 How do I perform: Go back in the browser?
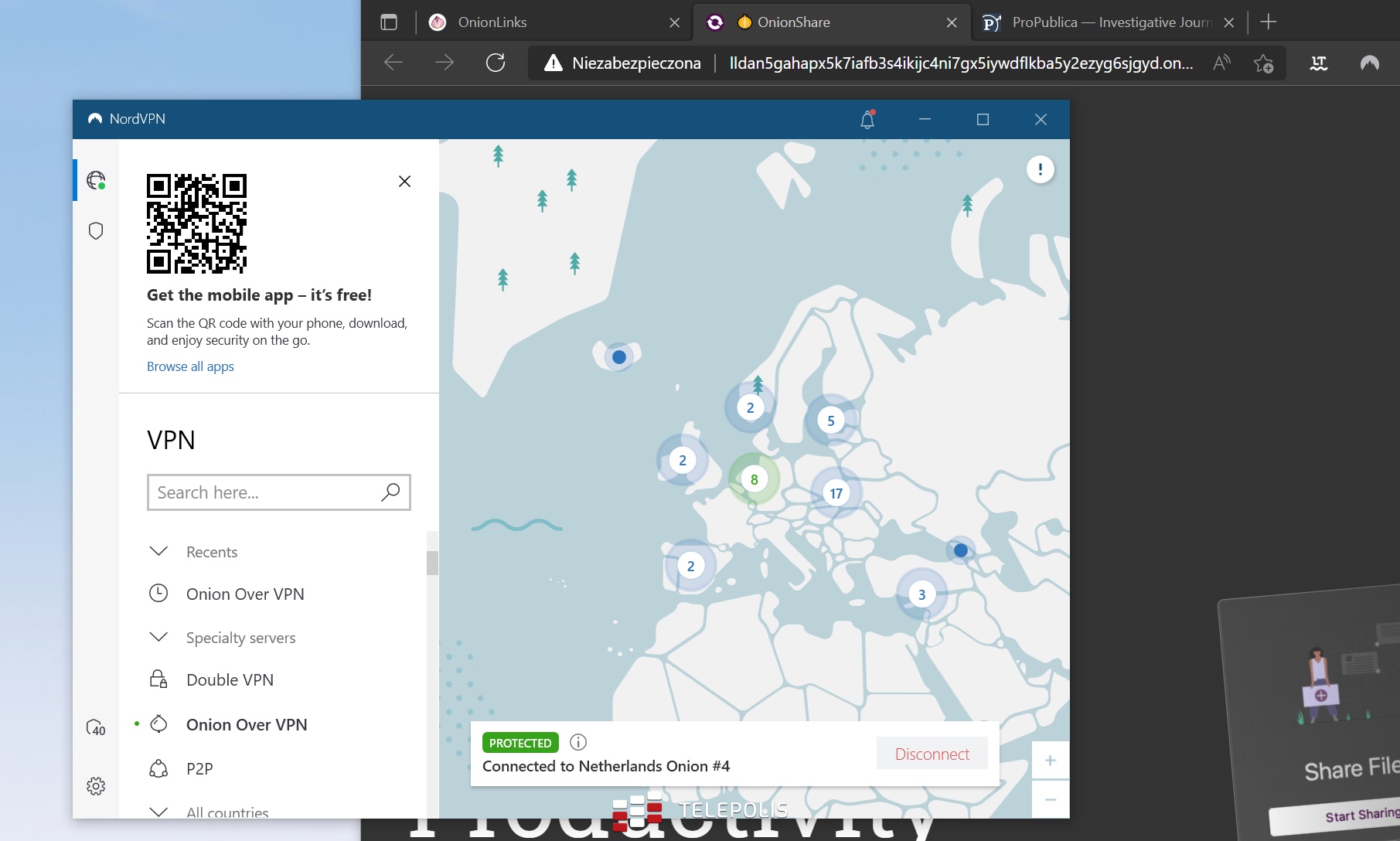pos(393,63)
